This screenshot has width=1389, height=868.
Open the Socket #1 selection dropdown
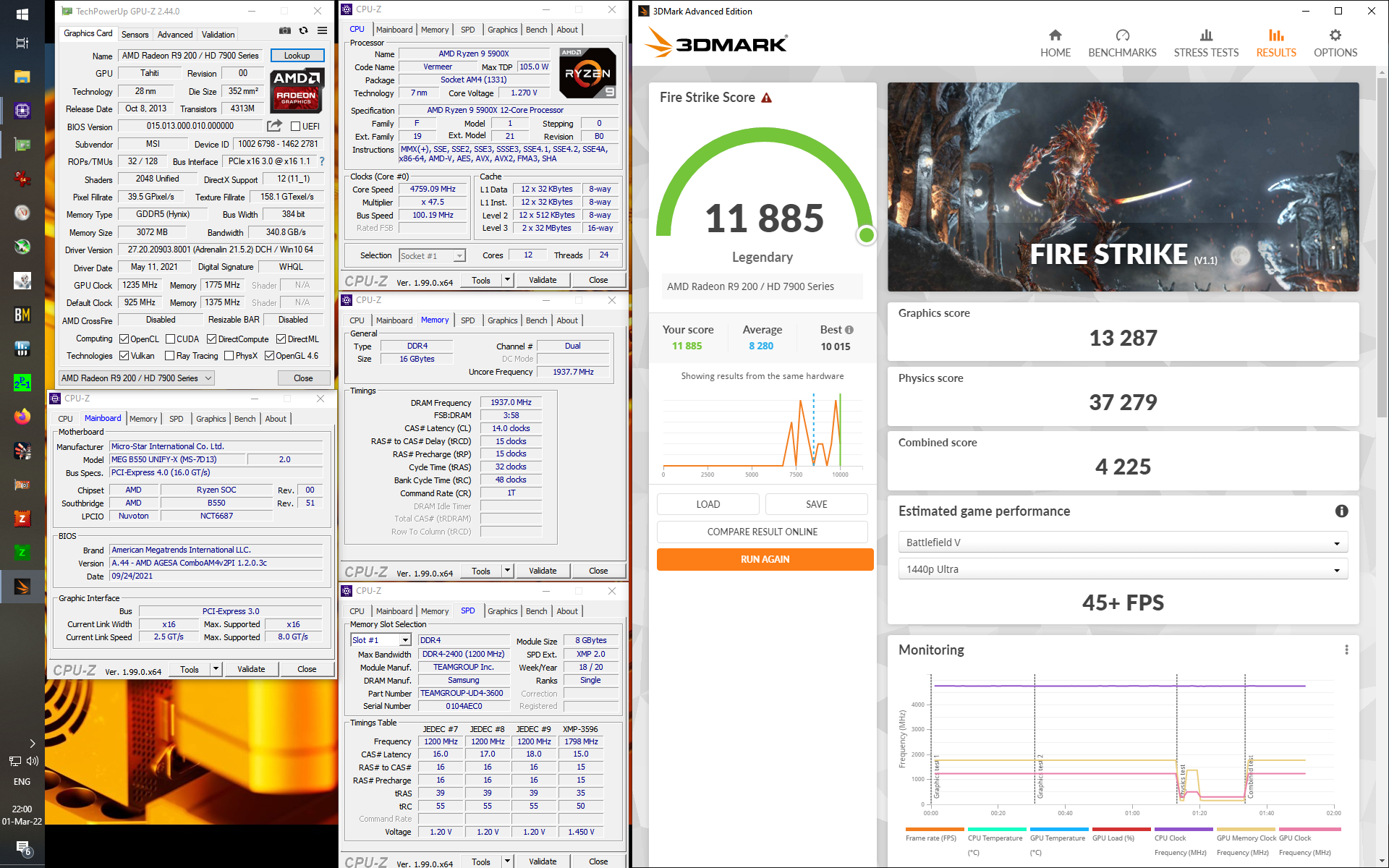432,256
